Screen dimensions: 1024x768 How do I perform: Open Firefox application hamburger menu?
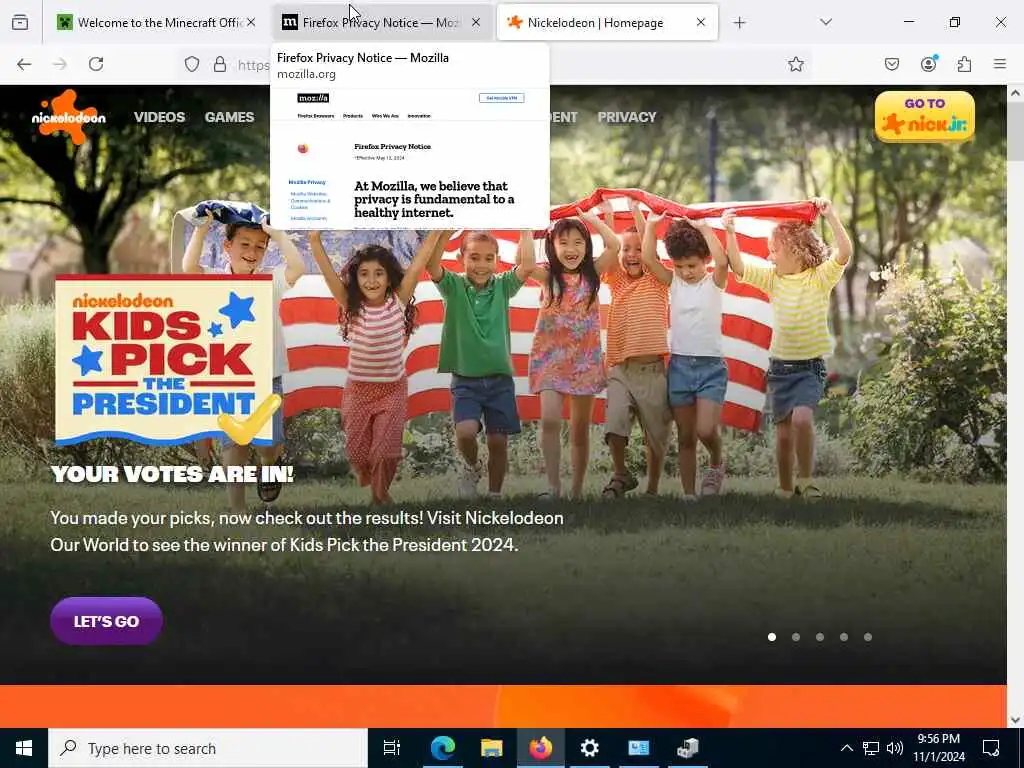pyautogui.click(x=1000, y=64)
